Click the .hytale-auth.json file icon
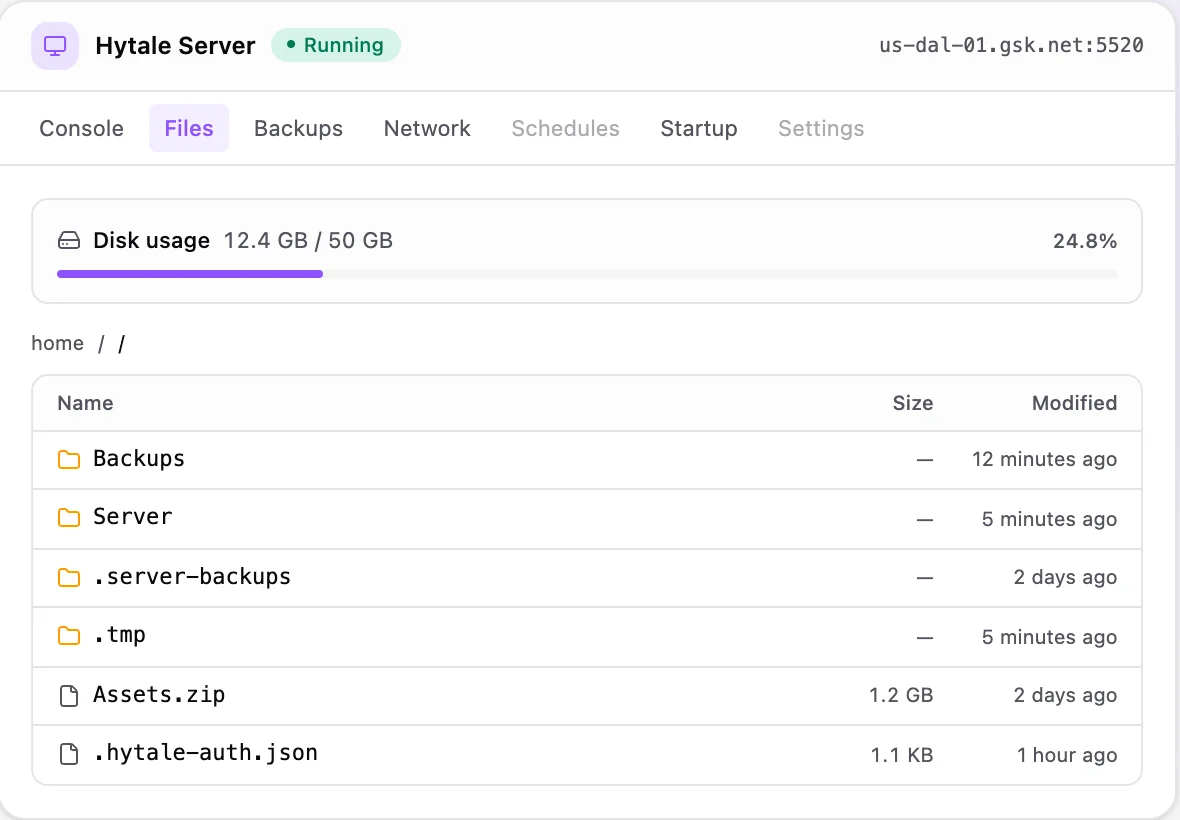The width and height of the screenshot is (1180, 820). [68, 754]
